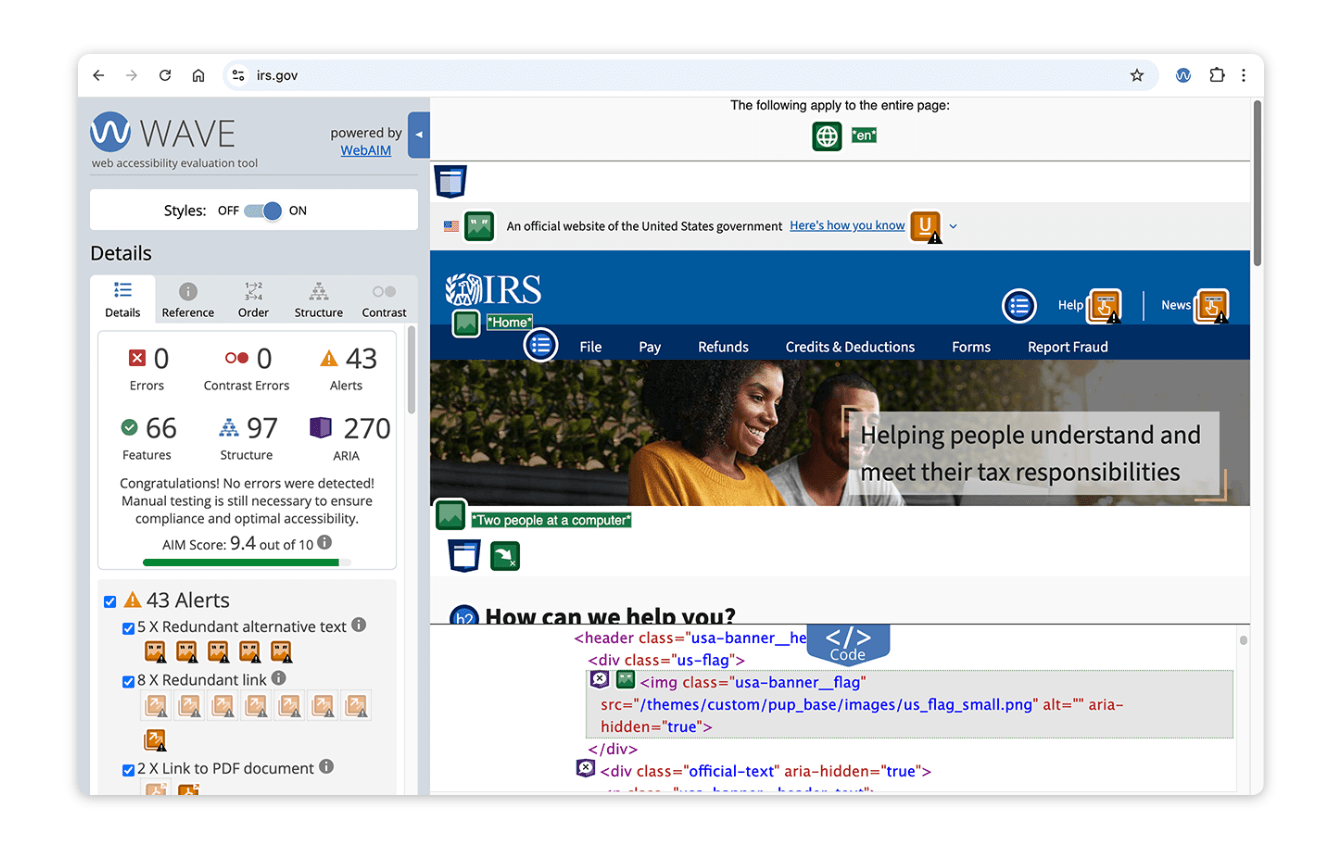Click the purple aria-hidden icon in the code view
The width and height of the screenshot is (1332, 844).
click(x=599, y=679)
